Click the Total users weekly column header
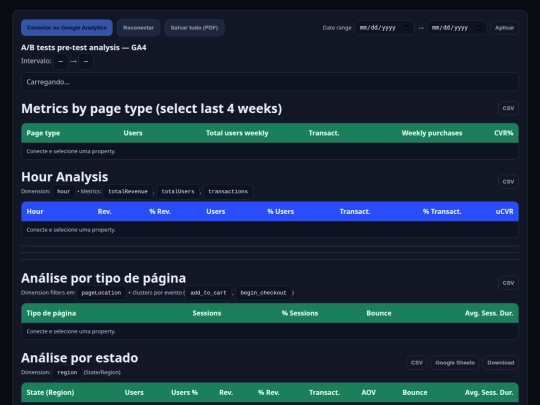The height and width of the screenshot is (405, 540). pos(237,133)
